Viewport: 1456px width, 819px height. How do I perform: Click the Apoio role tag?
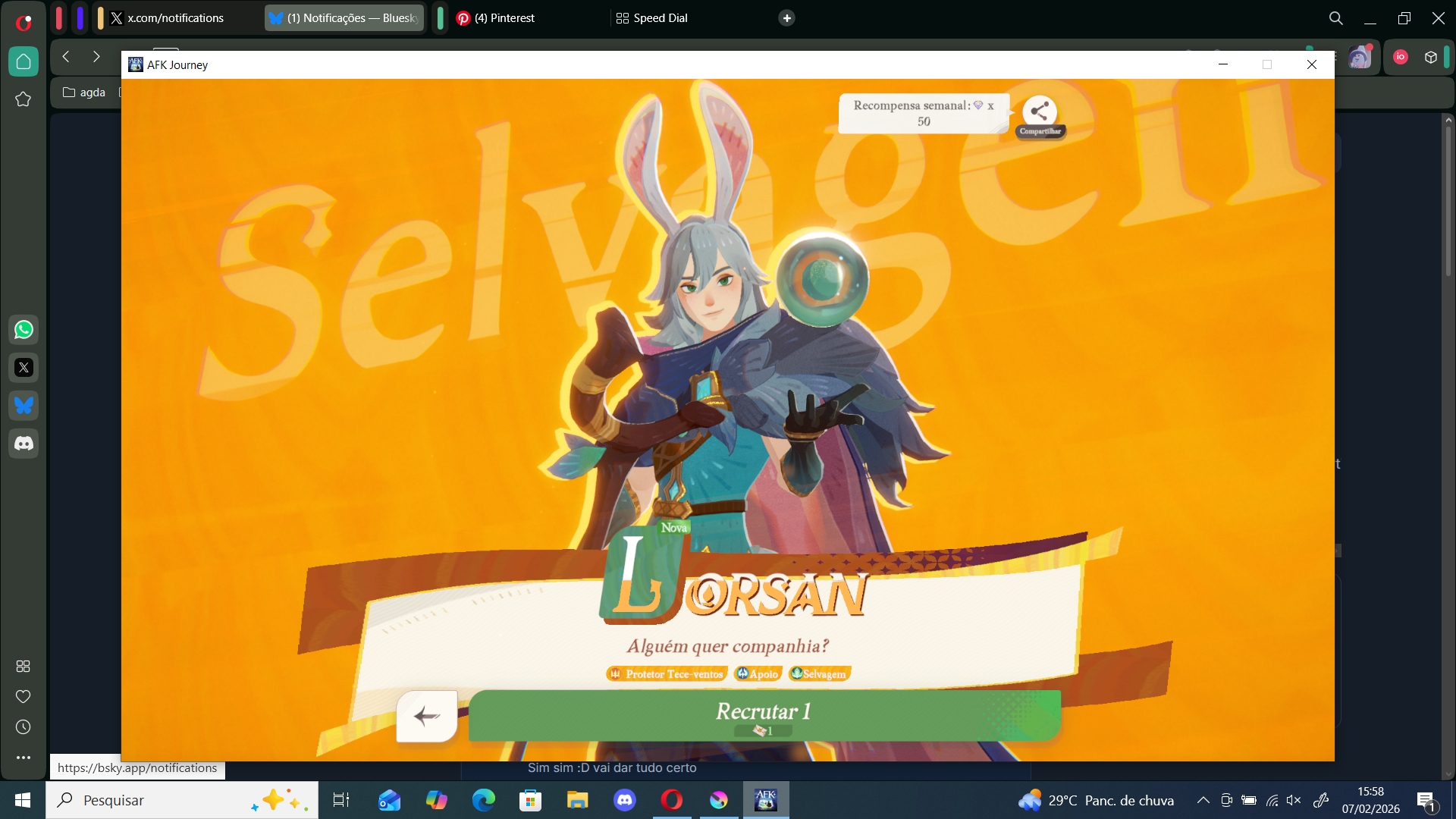click(758, 674)
